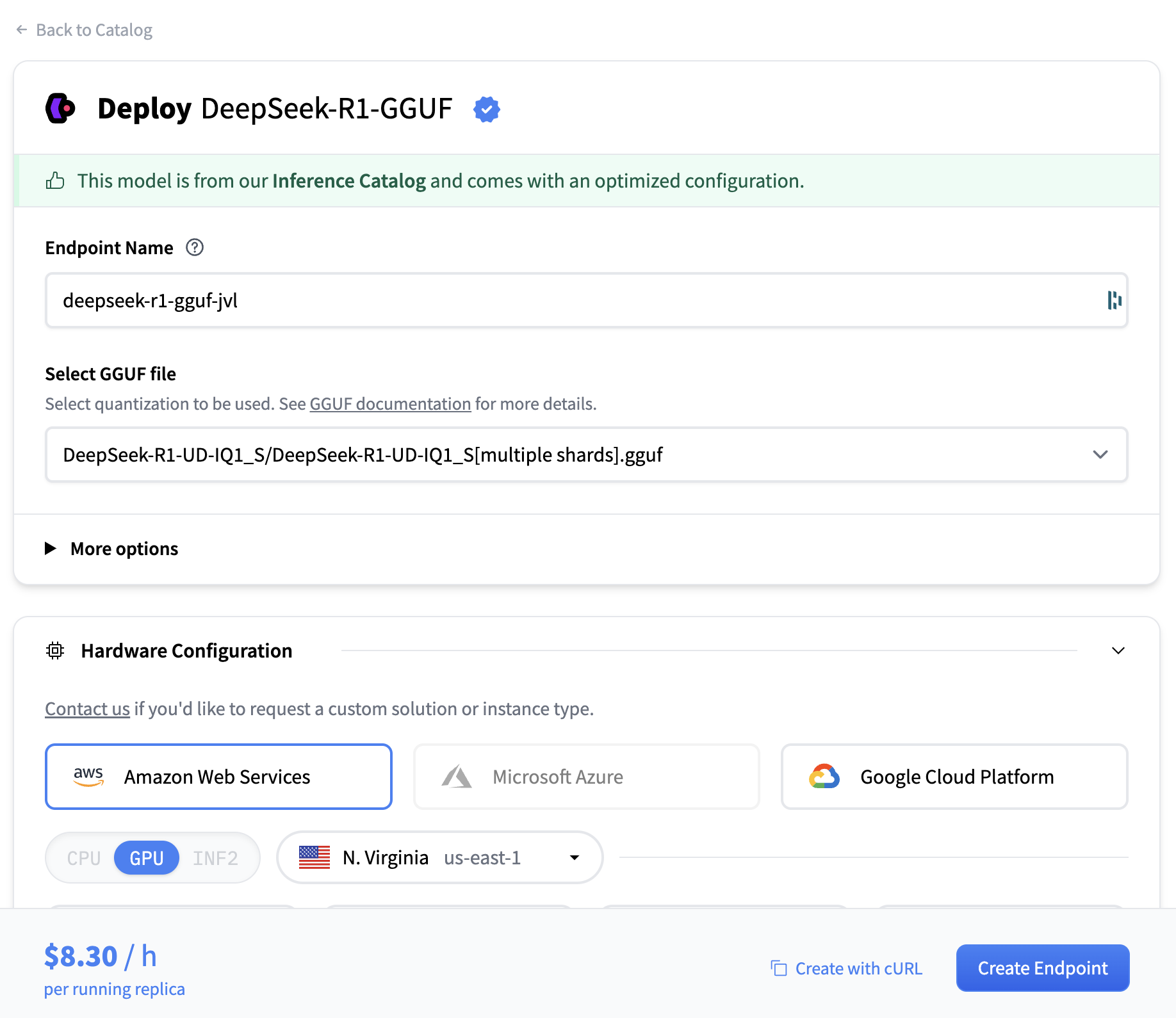The height and width of the screenshot is (1018, 1176).
Task: Click the password manager icon in name field
Action: (x=1114, y=300)
